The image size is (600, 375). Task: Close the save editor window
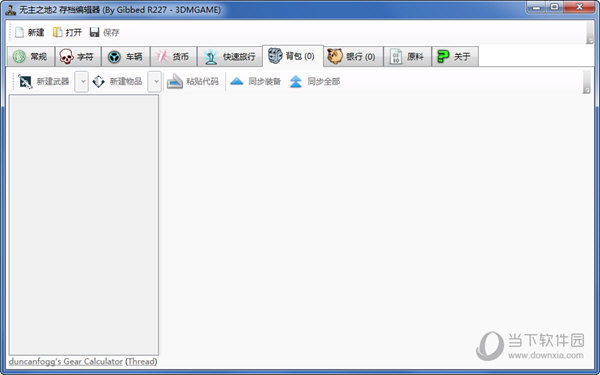coord(579,7)
